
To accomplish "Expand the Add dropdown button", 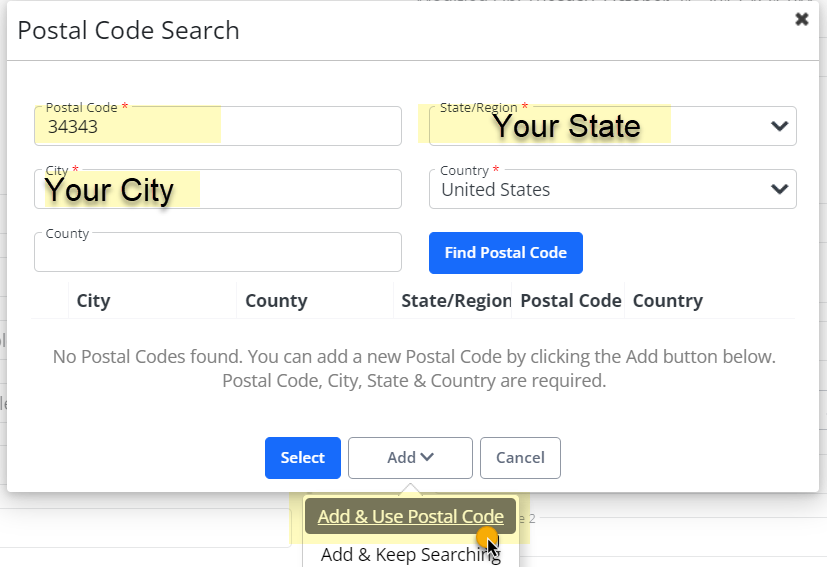I will pos(410,458).
